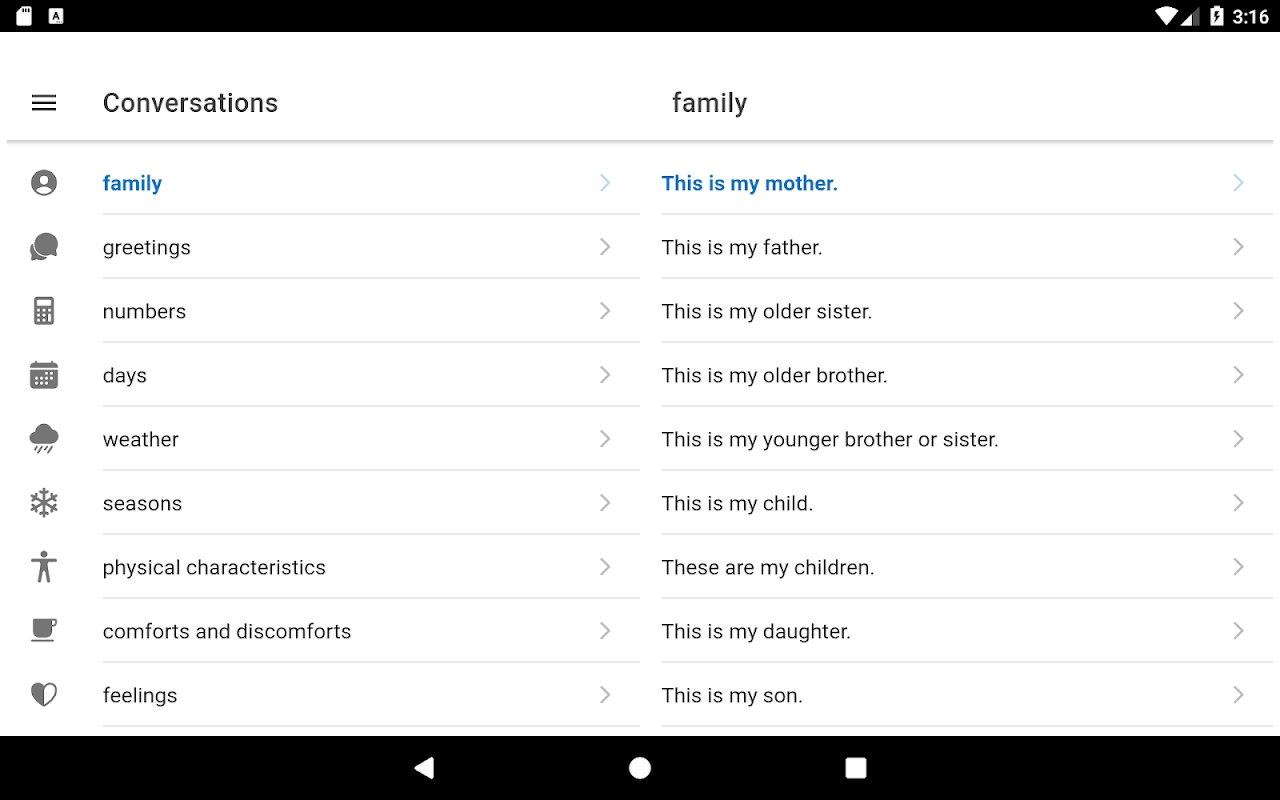This screenshot has height=800, width=1280.
Task: Open phrase "These are my children."
Action: tap(768, 567)
